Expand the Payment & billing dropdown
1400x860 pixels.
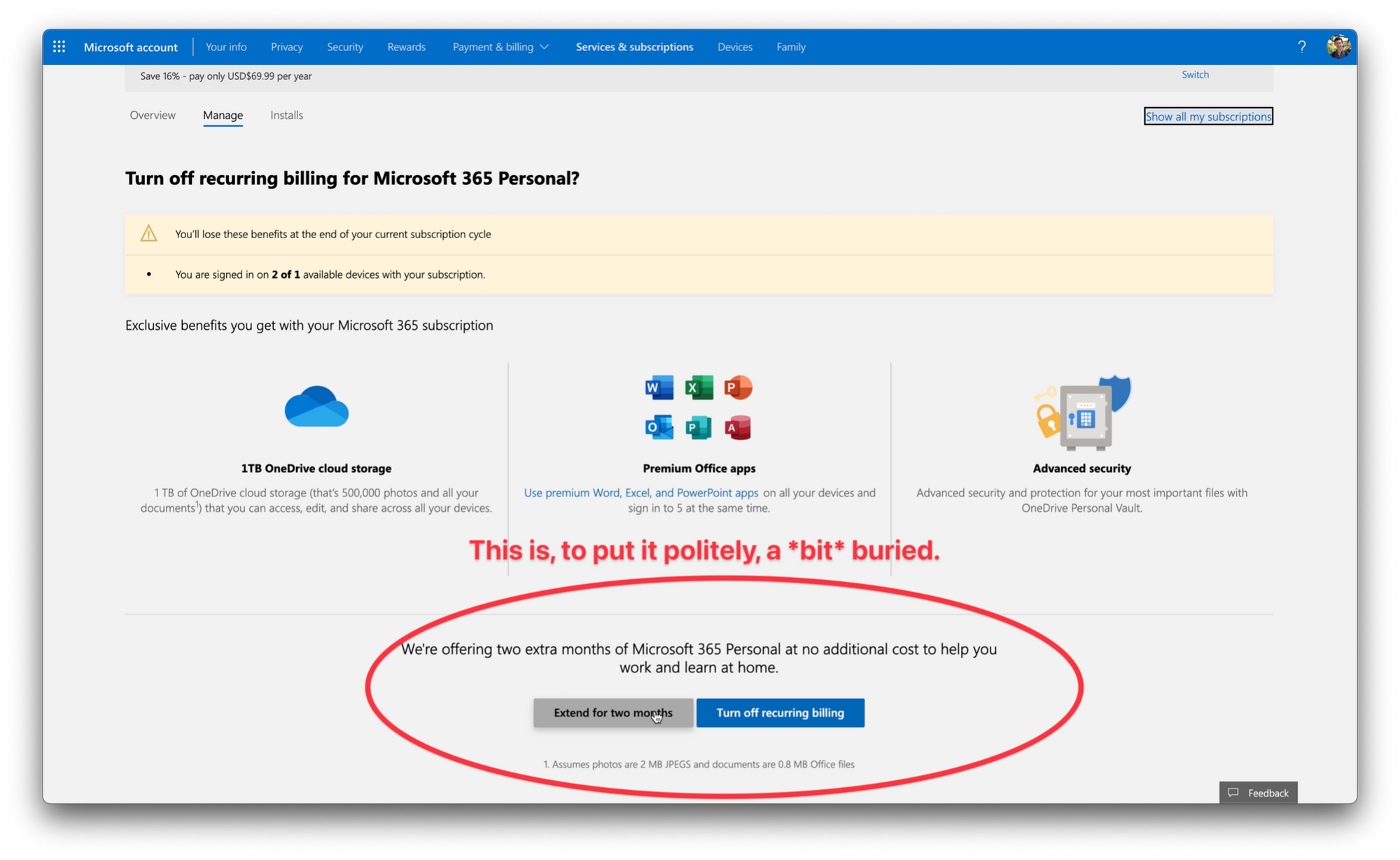tap(500, 47)
